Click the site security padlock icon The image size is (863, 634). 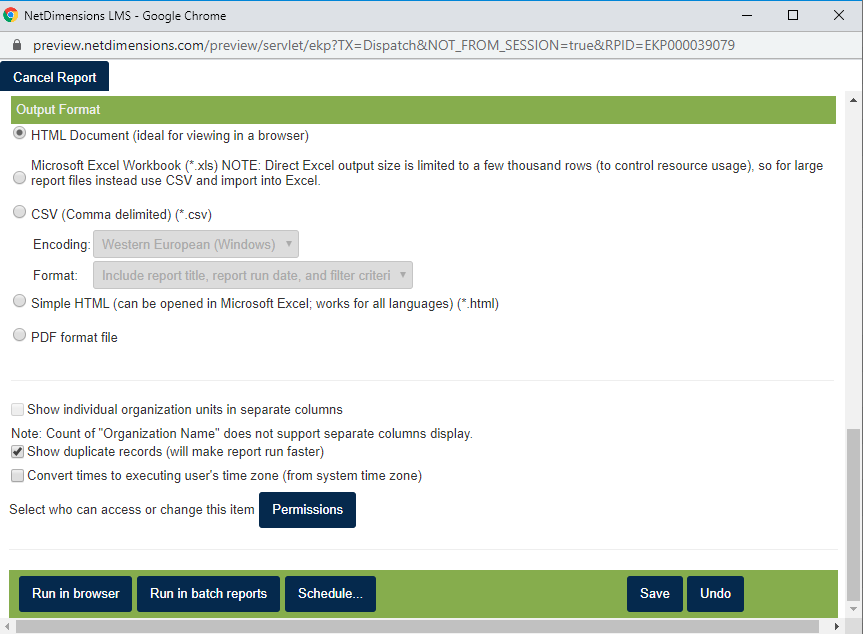tap(17, 45)
